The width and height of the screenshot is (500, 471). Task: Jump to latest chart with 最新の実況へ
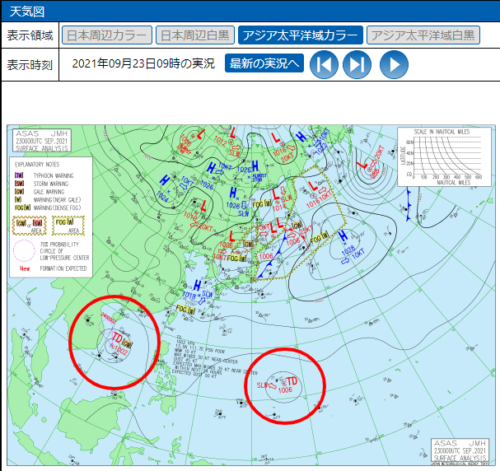[x=264, y=63]
